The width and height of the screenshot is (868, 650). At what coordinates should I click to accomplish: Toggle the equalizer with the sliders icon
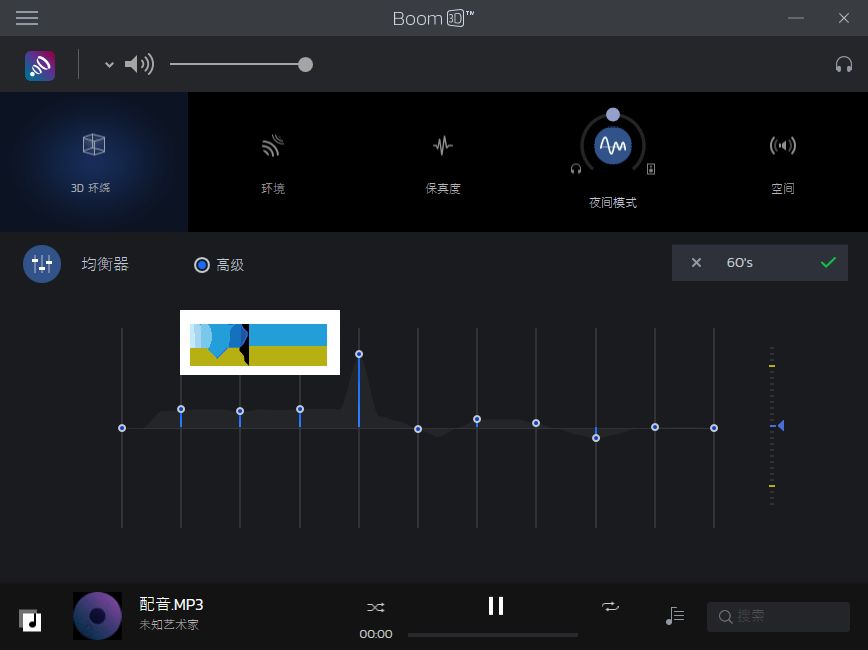[x=42, y=264]
